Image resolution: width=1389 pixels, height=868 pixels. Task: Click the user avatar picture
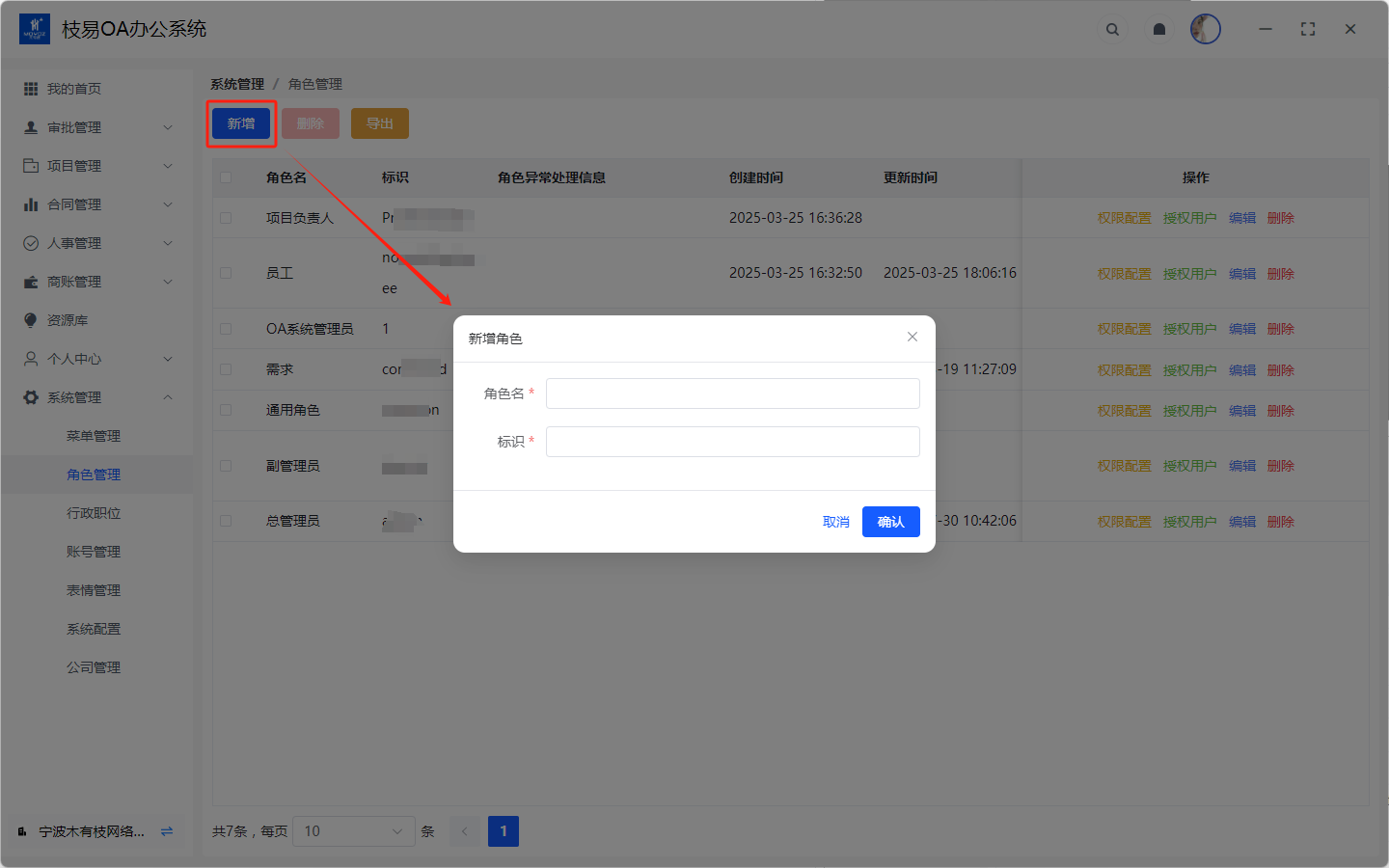[1206, 30]
